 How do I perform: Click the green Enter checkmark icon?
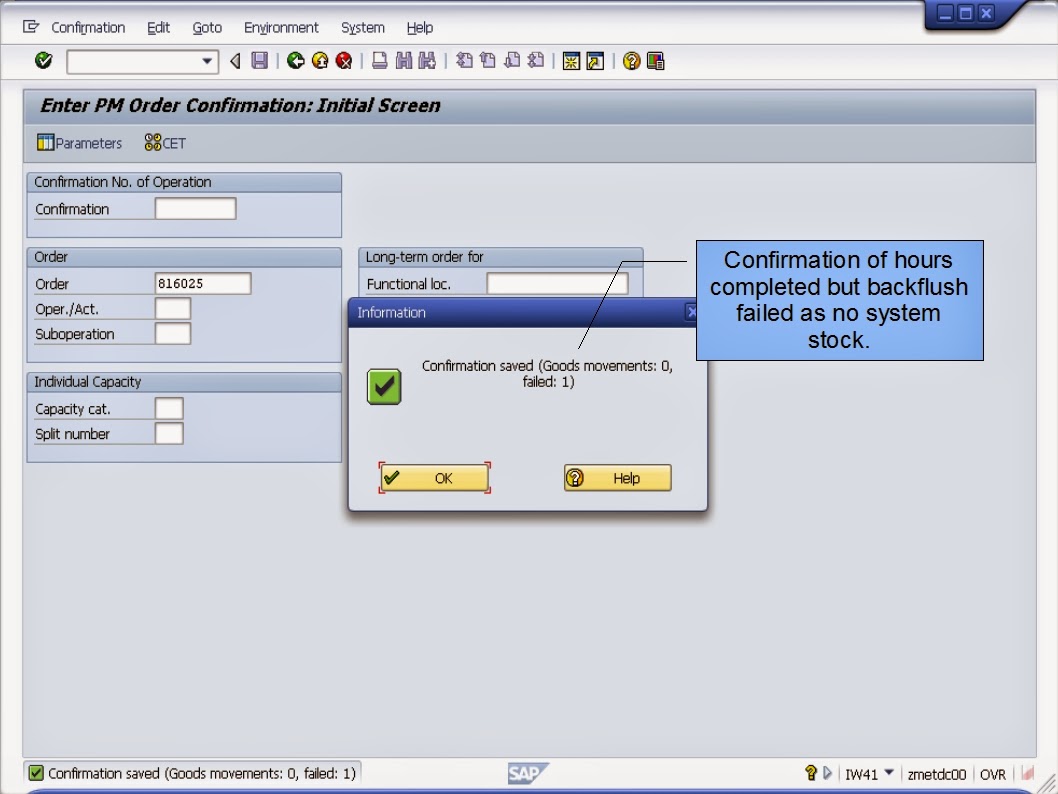[x=42, y=61]
